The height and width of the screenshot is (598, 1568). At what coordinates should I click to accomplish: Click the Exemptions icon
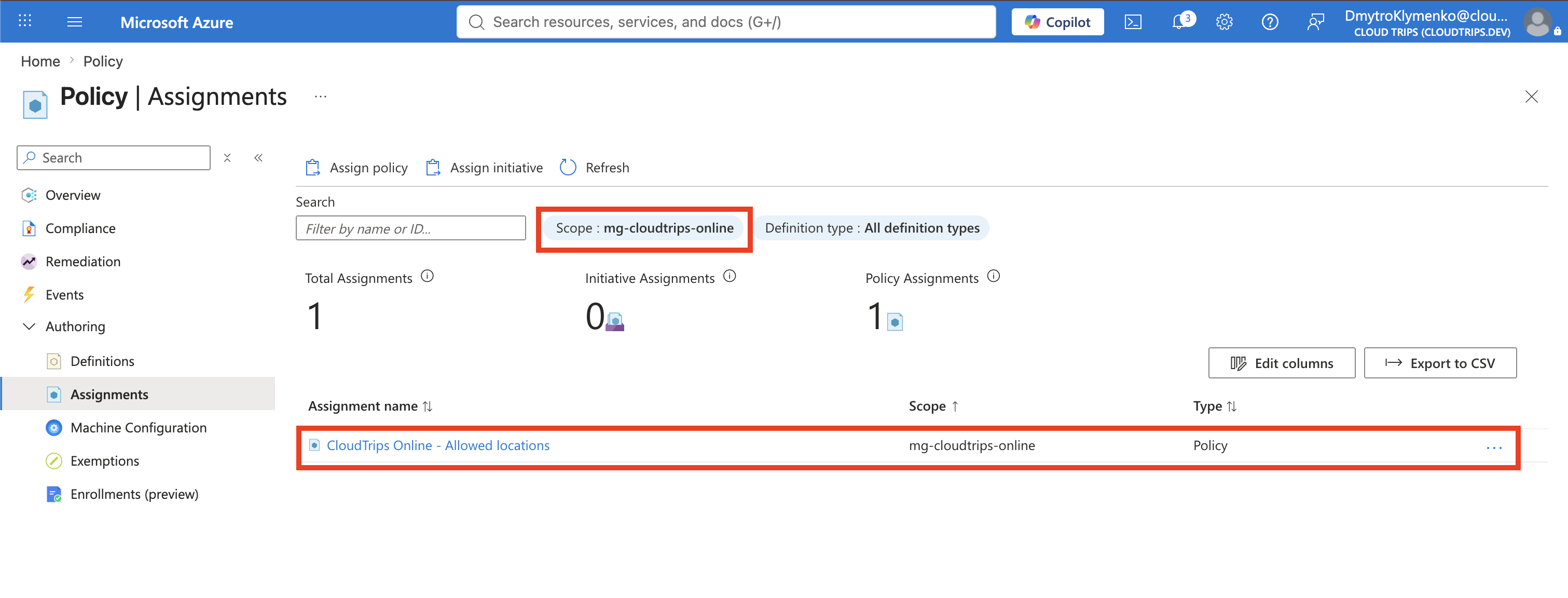(x=53, y=461)
